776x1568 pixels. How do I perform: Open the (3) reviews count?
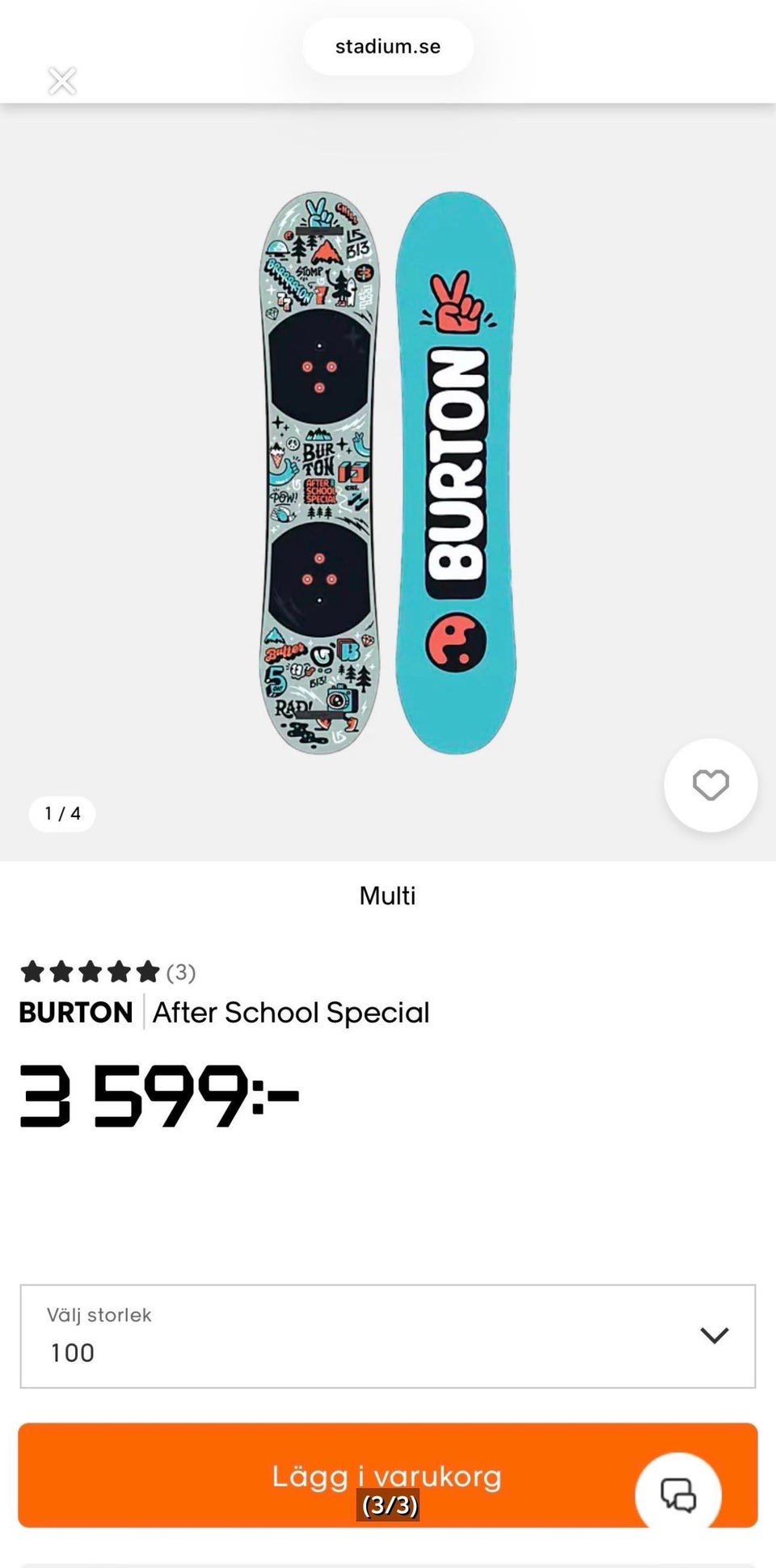click(181, 972)
